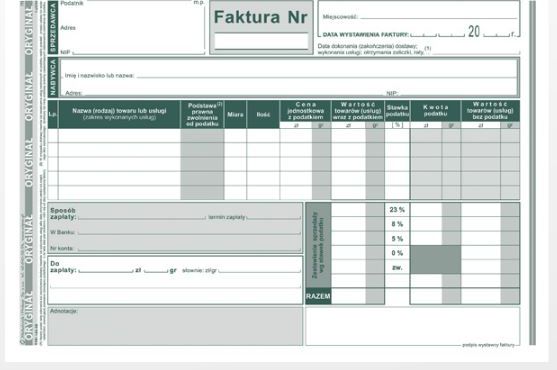Click the Nr konta line
The width and height of the screenshot is (557, 370).
pyautogui.click(x=189, y=248)
